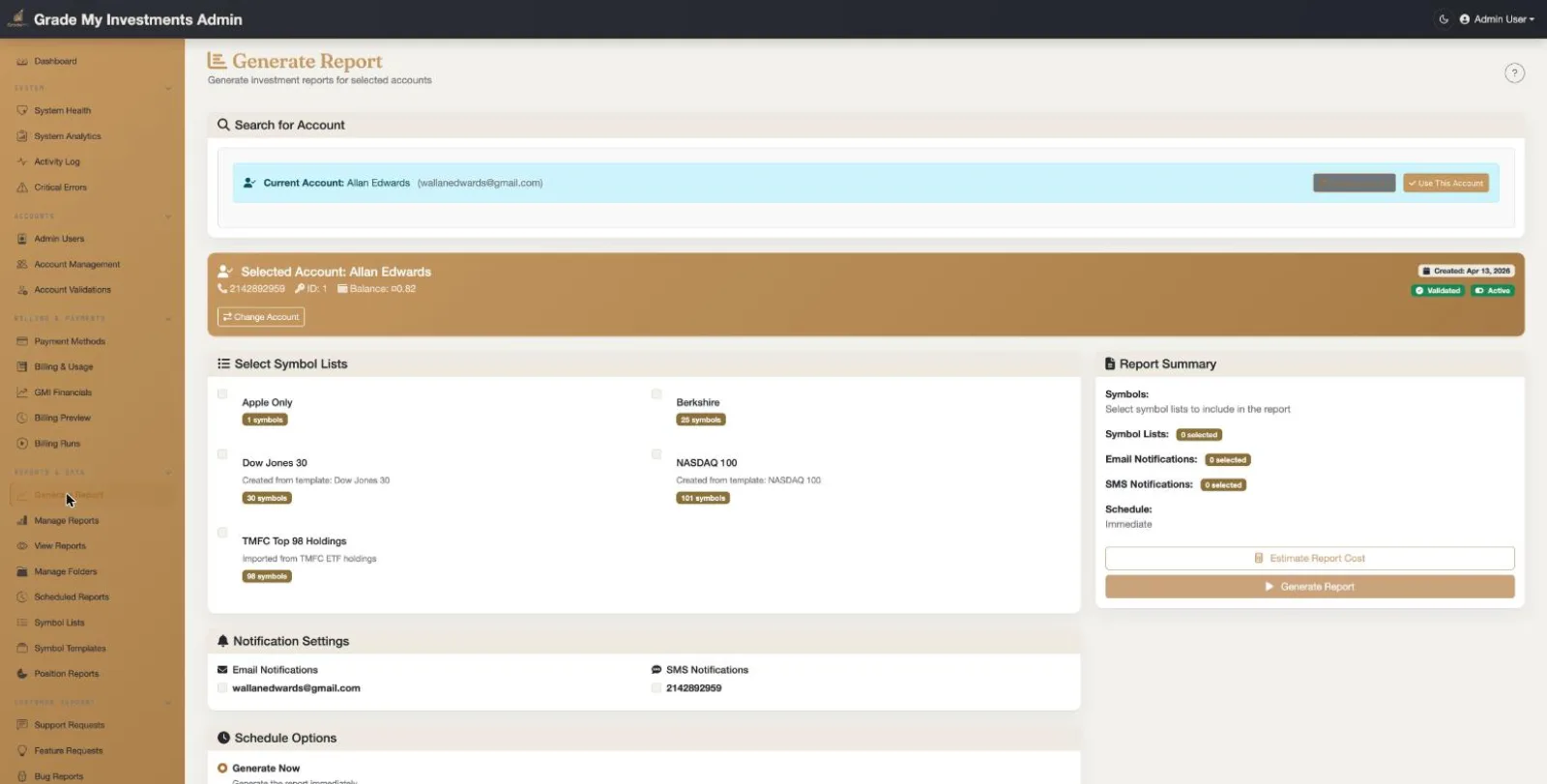Image resolution: width=1547 pixels, height=784 pixels.
Task: Check the Apple Only symbol list
Action: point(222,394)
